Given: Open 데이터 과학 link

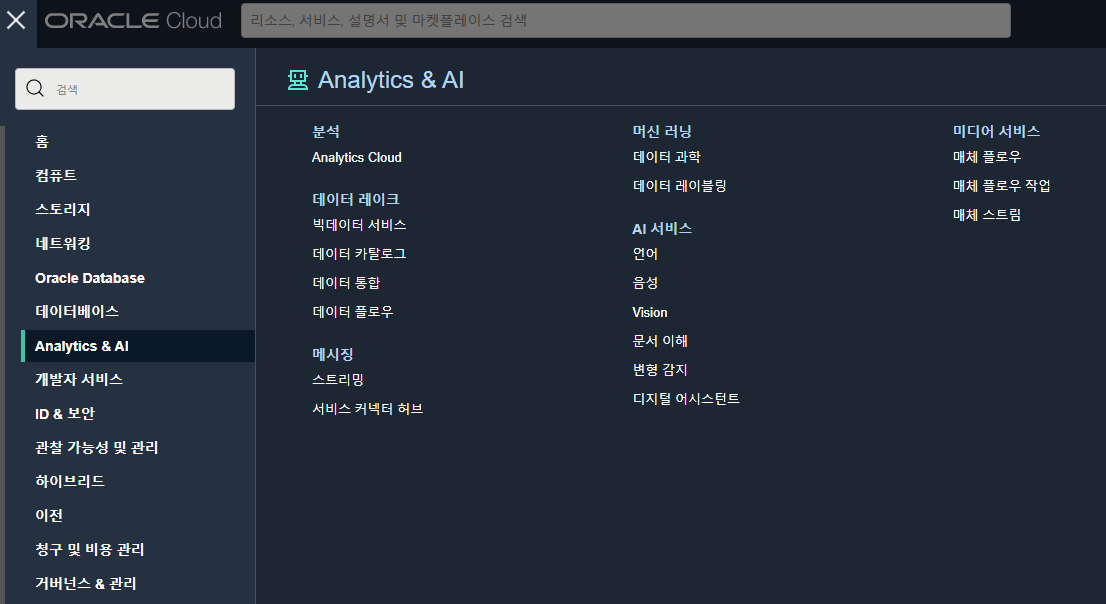Looking at the screenshot, I should (x=667, y=157).
